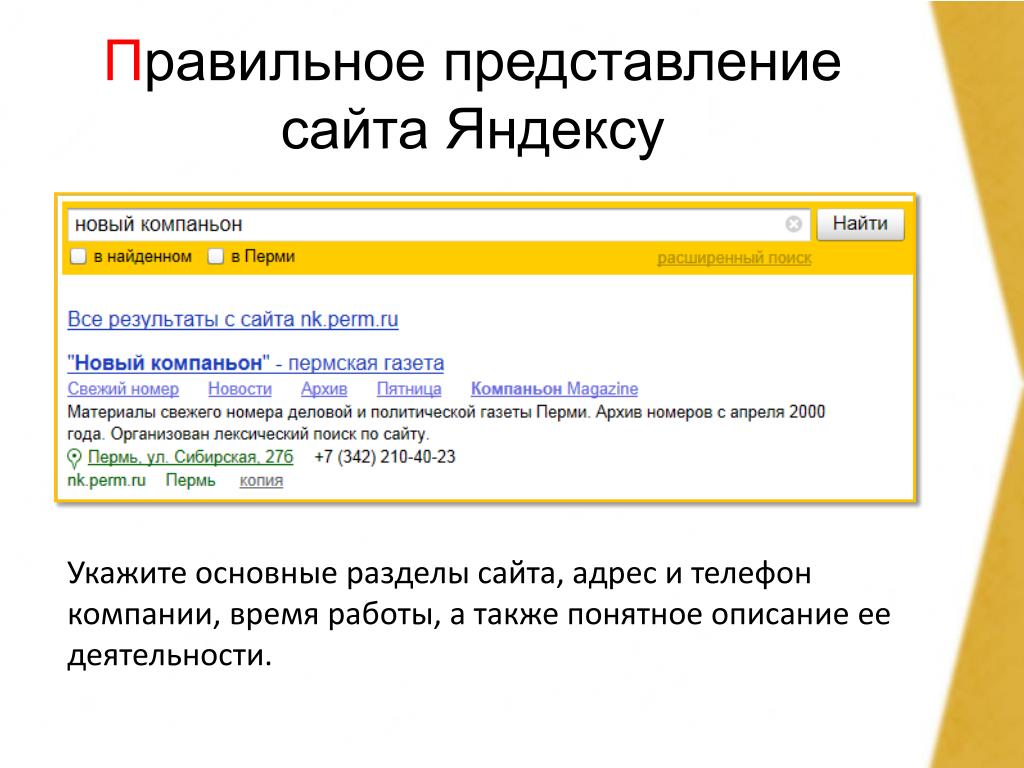Click the map pin icon beside the address
This screenshot has width=1024, height=768.
(x=74, y=458)
